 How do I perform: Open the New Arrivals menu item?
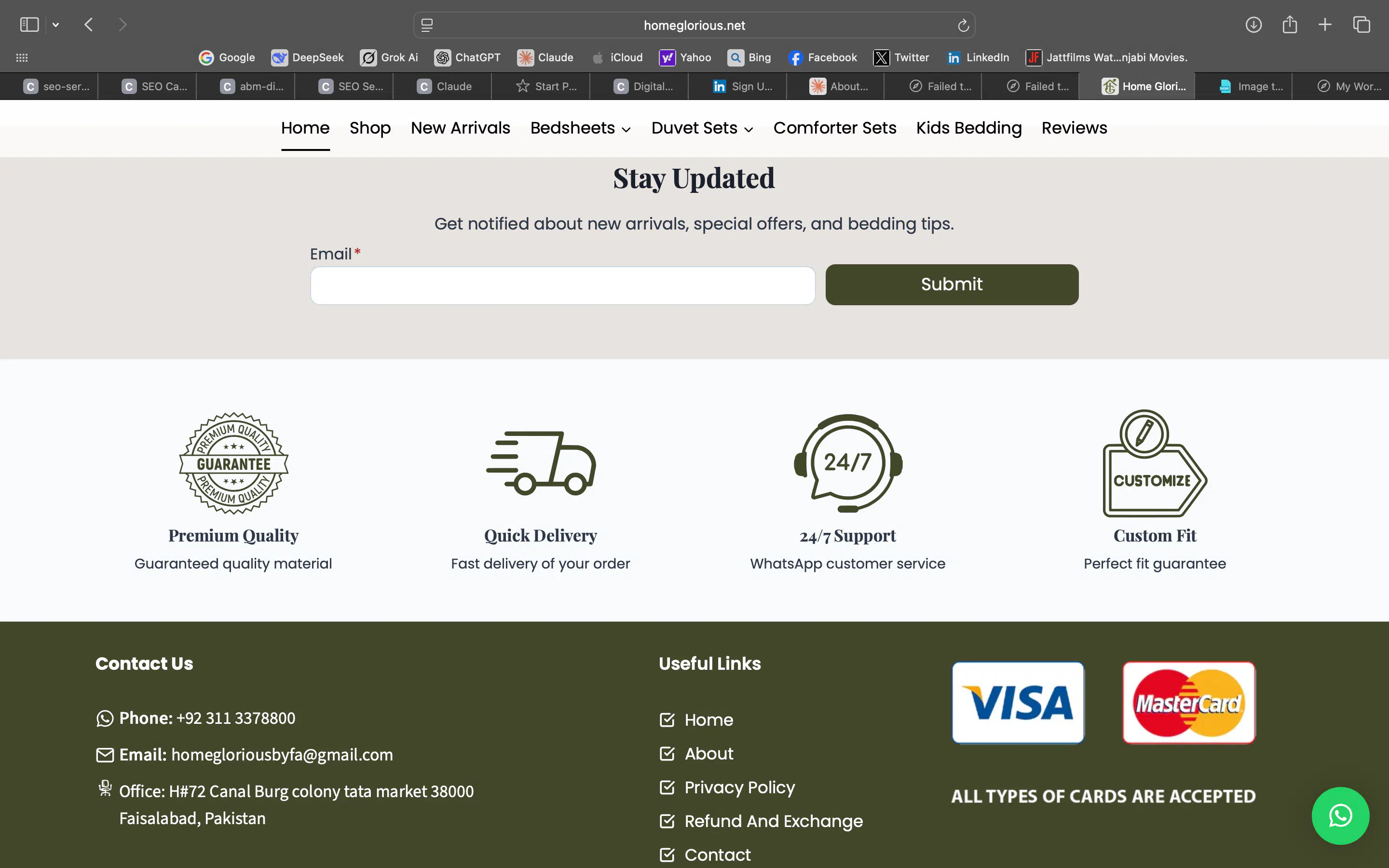pos(460,128)
